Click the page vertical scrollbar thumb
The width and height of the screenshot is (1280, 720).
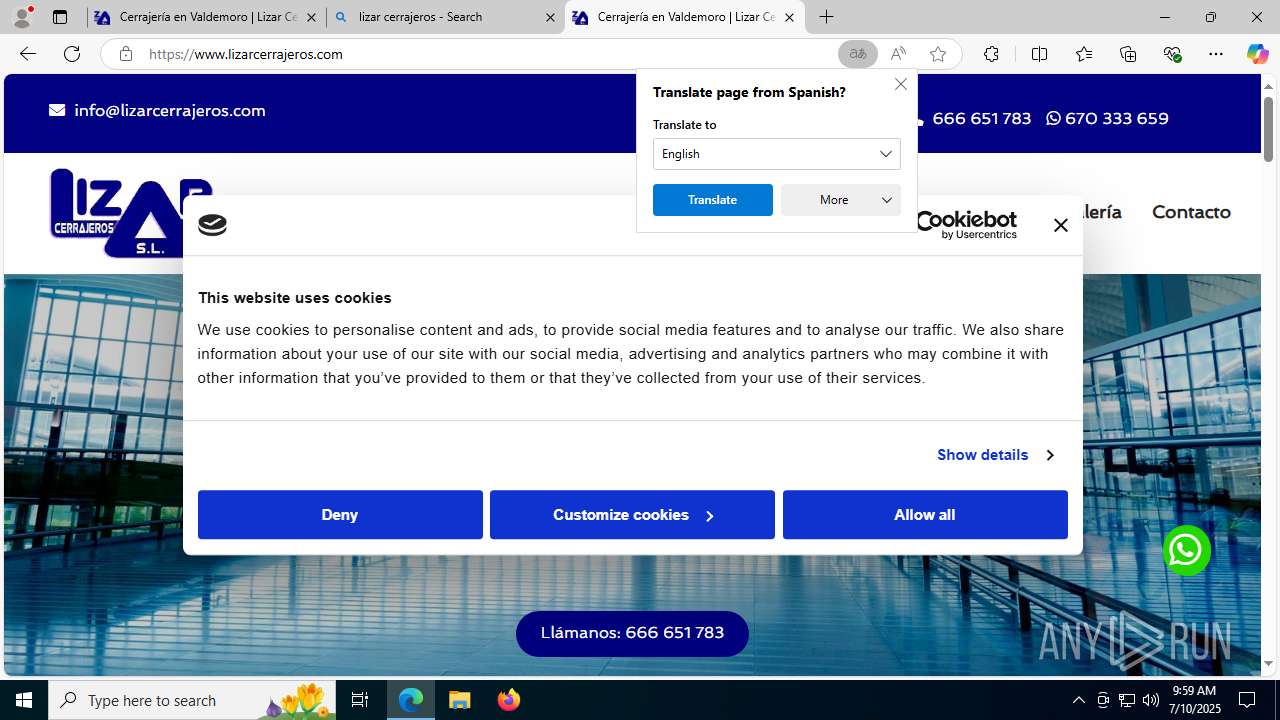(x=1268, y=128)
